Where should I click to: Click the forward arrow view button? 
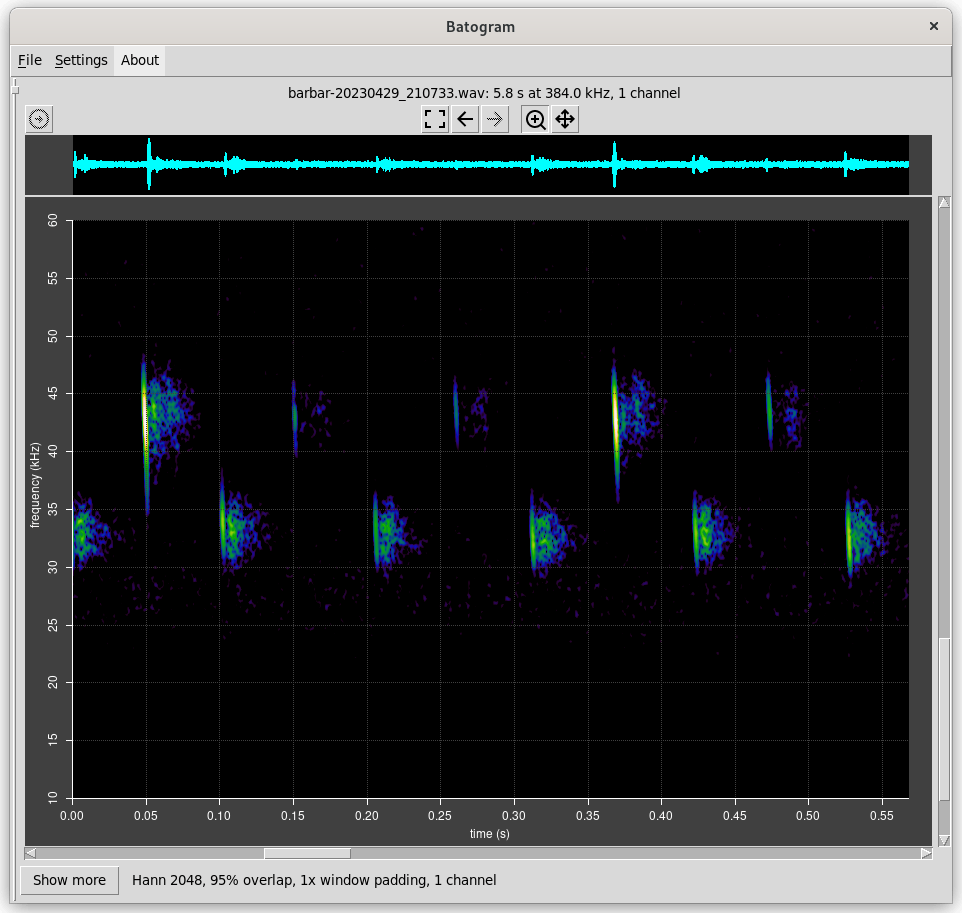(495, 120)
